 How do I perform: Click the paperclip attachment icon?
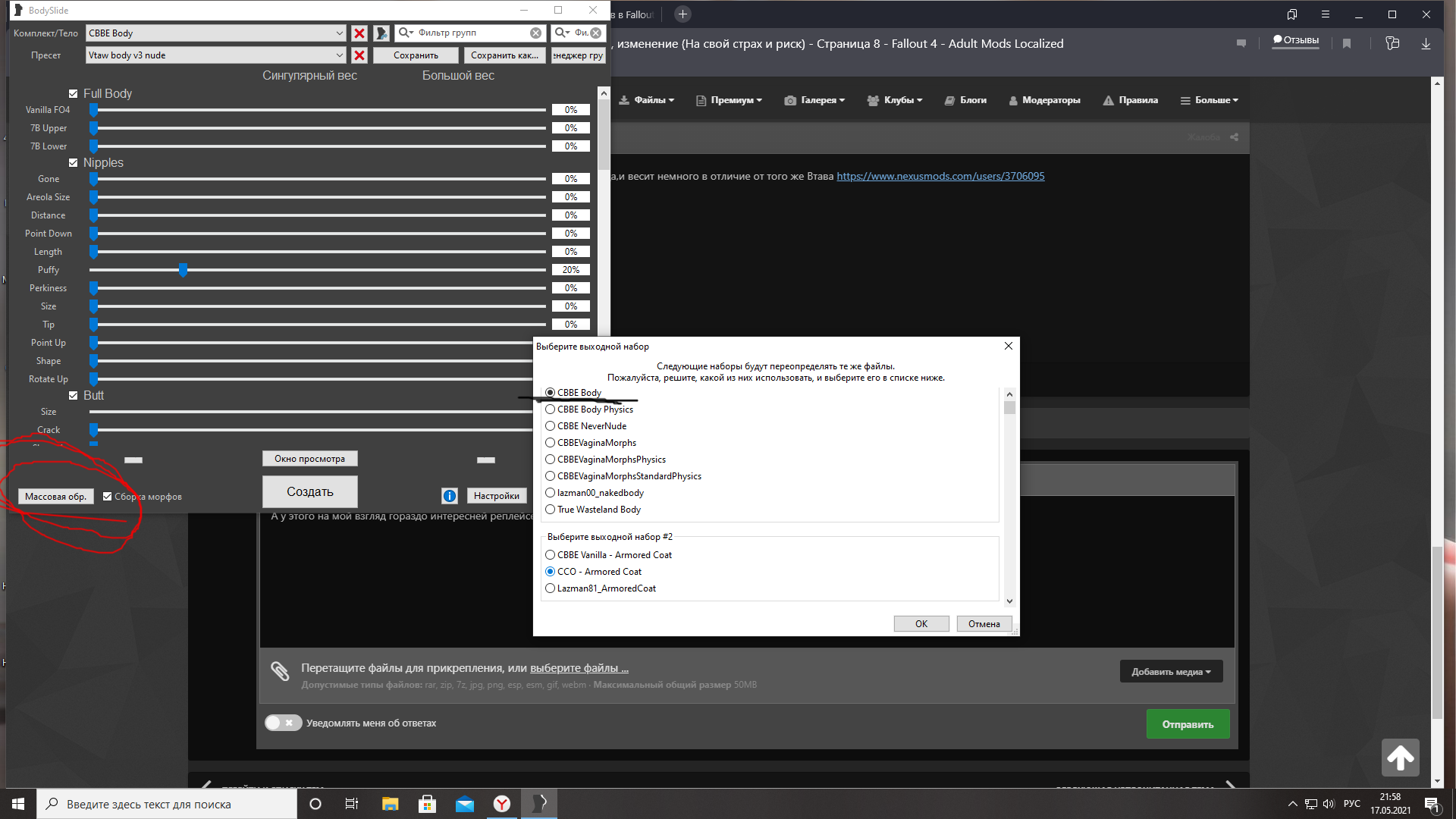point(280,671)
